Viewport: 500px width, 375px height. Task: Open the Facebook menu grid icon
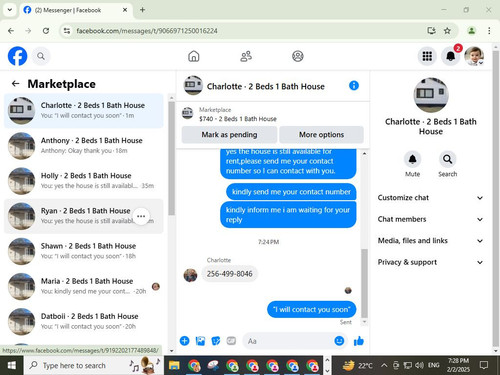click(x=427, y=56)
